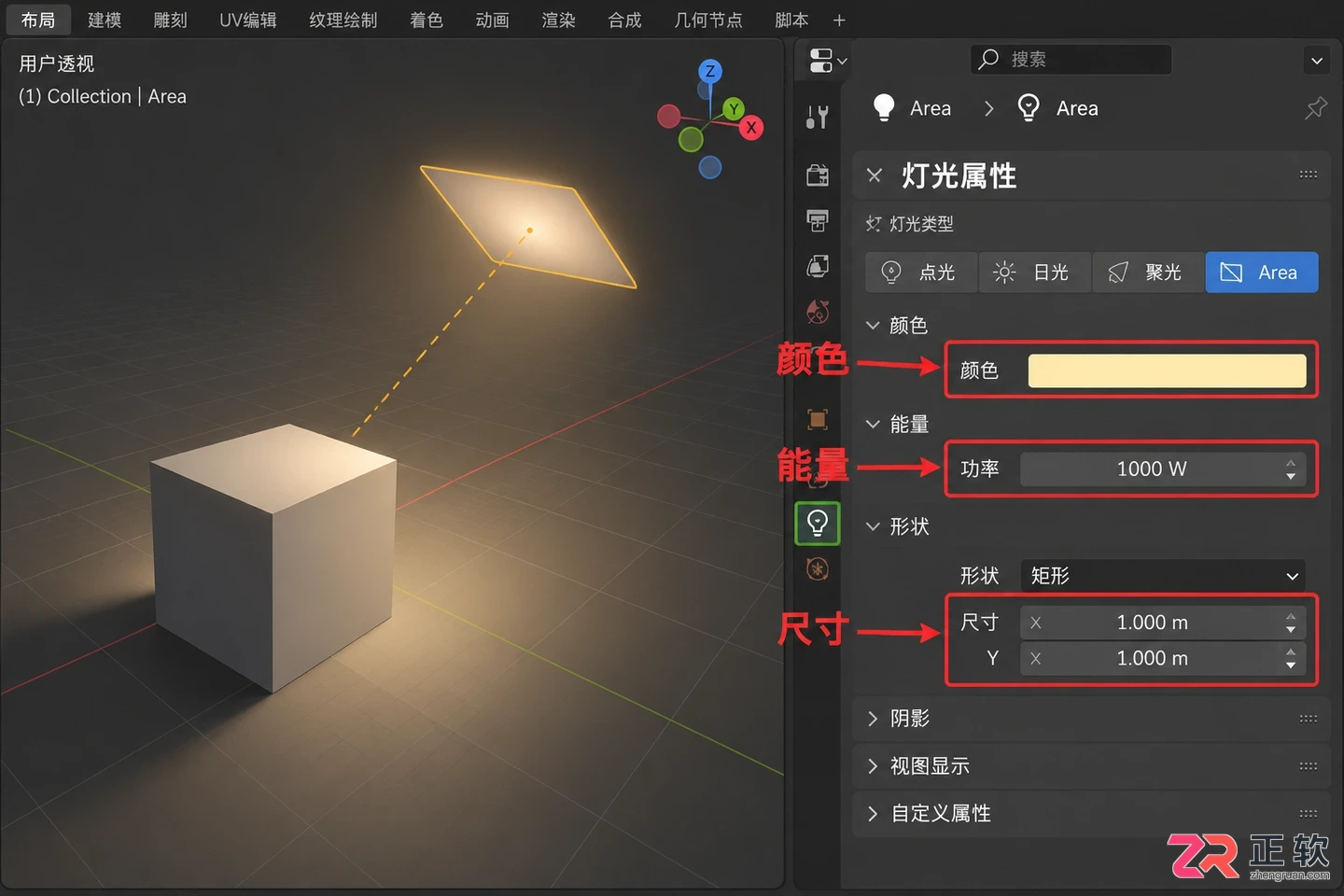1344x896 pixels.
Task: Switch to the 几何节点 workspace tab
Action: pos(708,21)
